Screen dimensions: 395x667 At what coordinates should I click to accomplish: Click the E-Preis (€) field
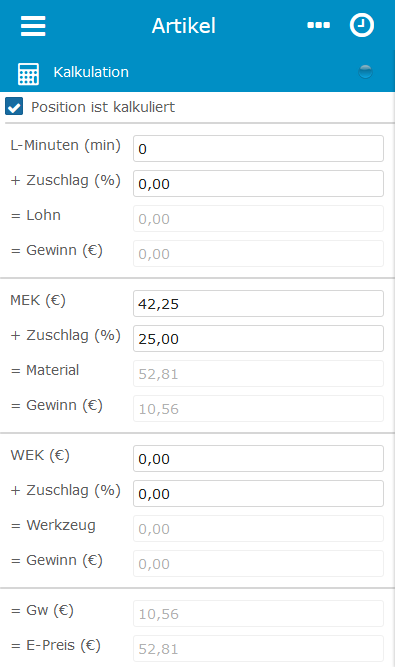point(259,648)
